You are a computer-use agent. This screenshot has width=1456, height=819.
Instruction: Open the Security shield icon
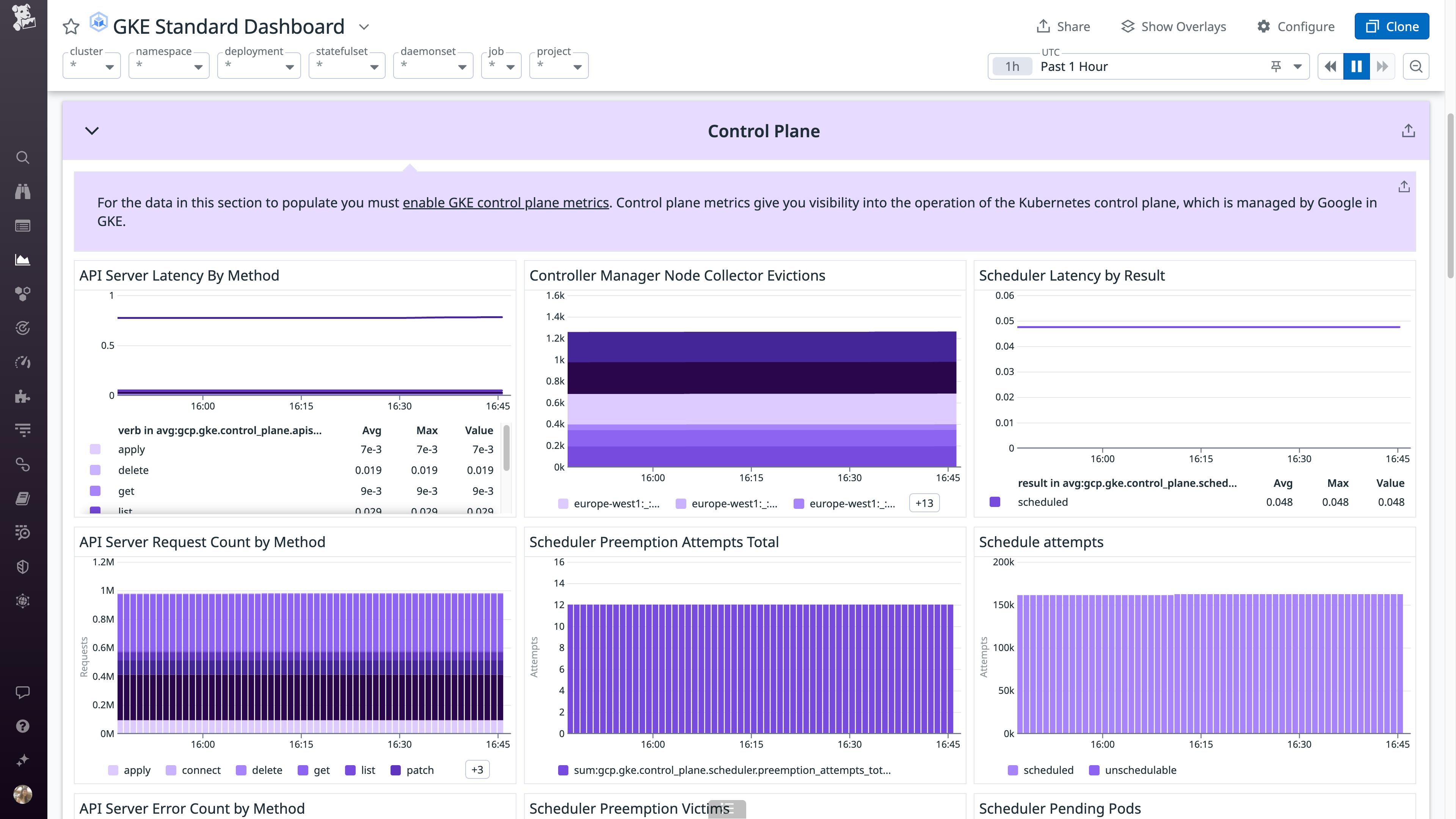[23, 566]
